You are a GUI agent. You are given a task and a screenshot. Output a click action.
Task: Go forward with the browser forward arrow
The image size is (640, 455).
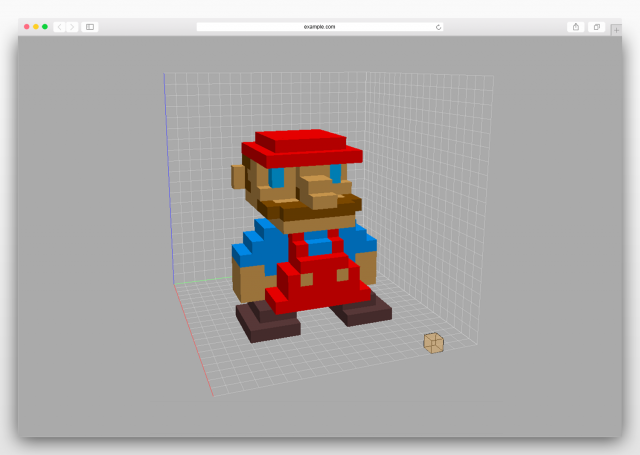[x=72, y=27]
